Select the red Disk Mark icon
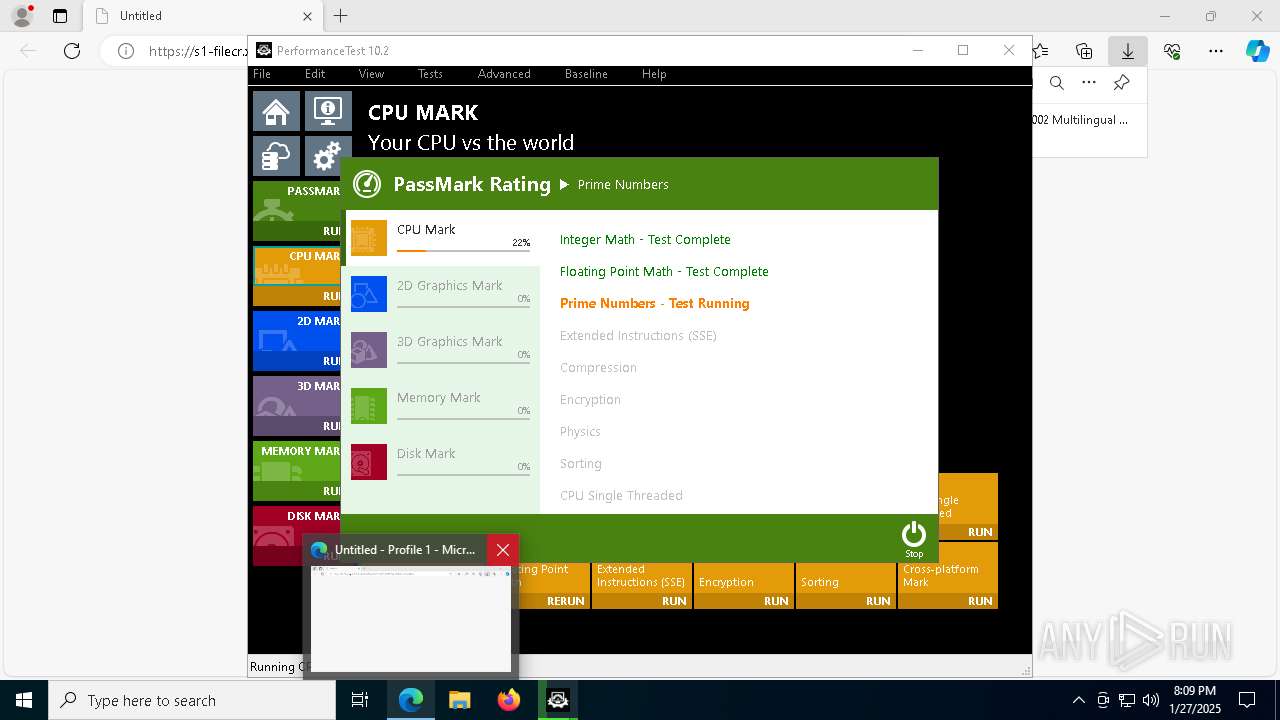 pyautogui.click(x=369, y=462)
